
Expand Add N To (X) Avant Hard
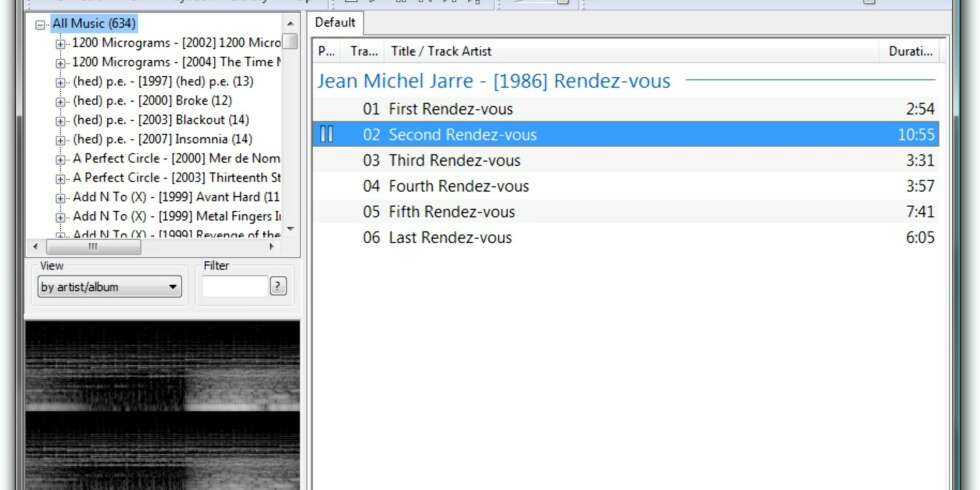61,199
